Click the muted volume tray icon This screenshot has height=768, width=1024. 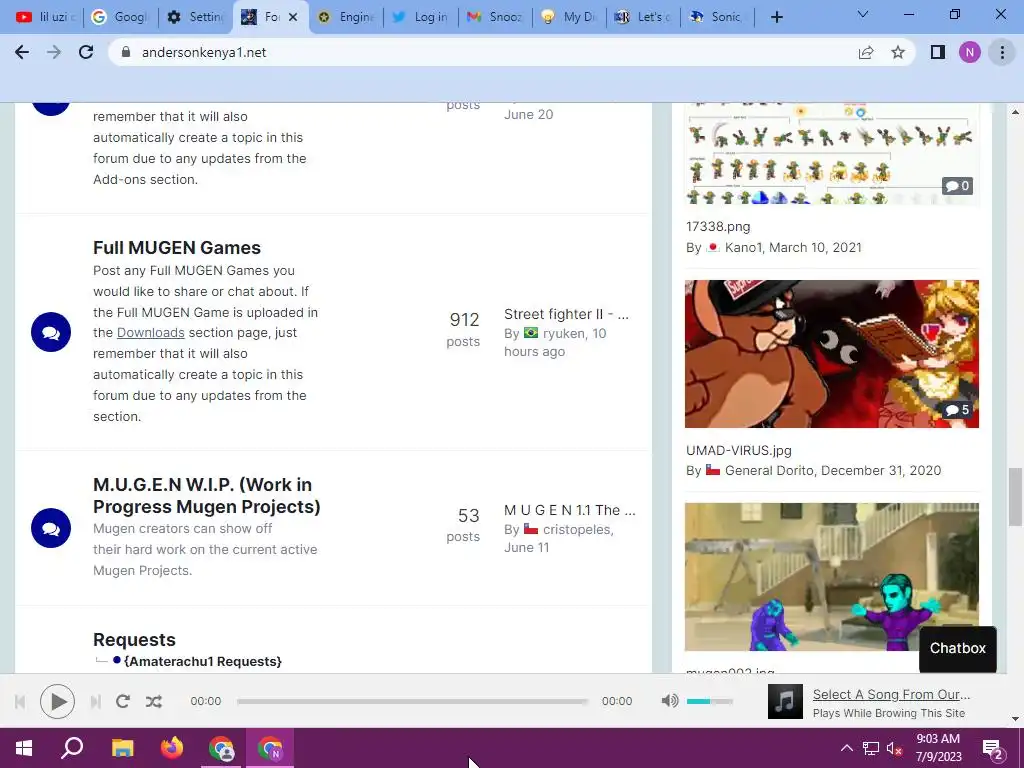pos(895,748)
